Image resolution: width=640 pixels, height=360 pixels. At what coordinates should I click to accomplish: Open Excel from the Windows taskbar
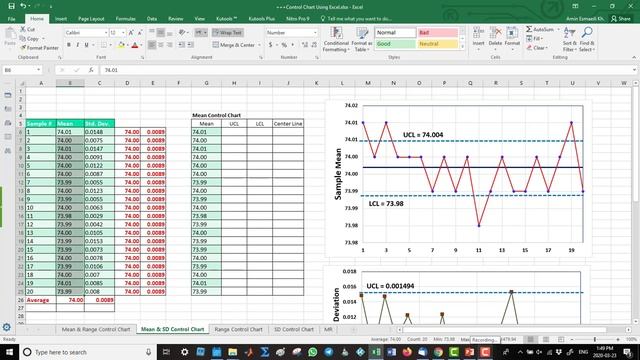coord(376,352)
